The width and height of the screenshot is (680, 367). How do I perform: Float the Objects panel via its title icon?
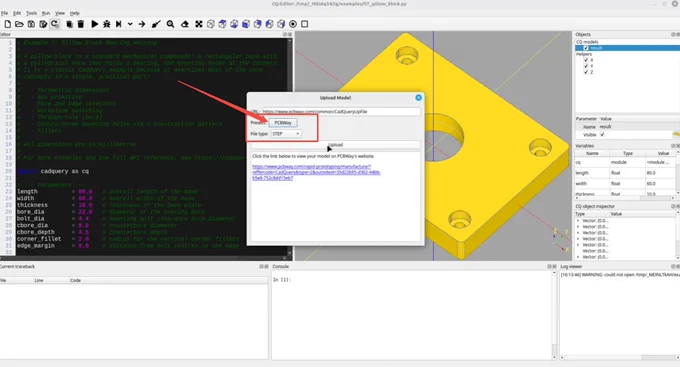click(673, 34)
